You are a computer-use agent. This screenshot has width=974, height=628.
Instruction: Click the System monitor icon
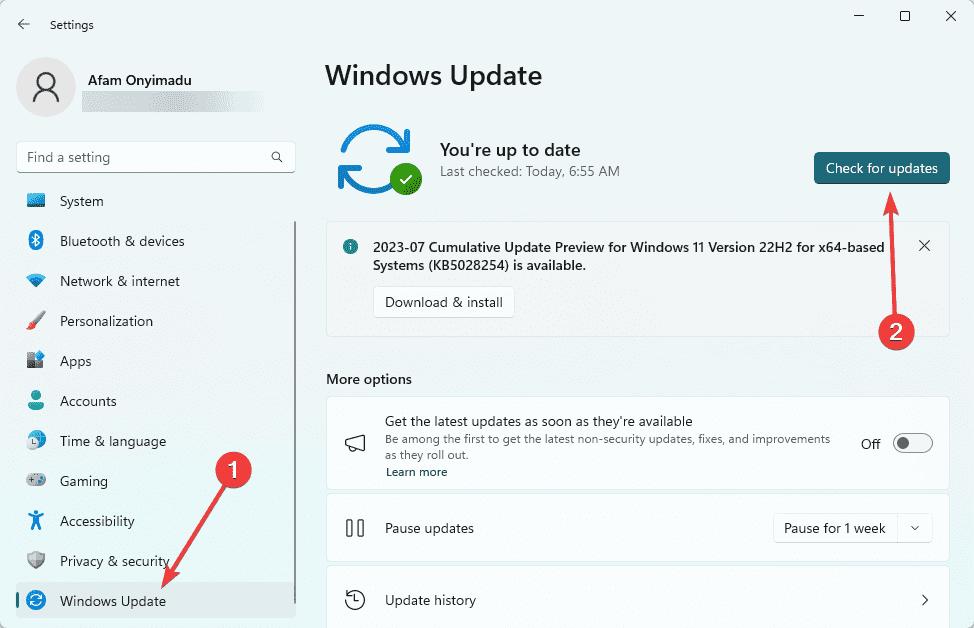(36, 201)
